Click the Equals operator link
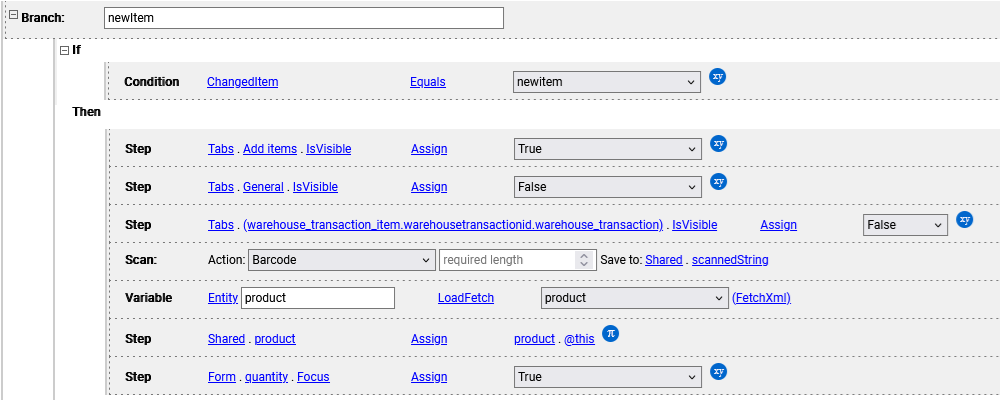1000x400 pixels. [428, 82]
